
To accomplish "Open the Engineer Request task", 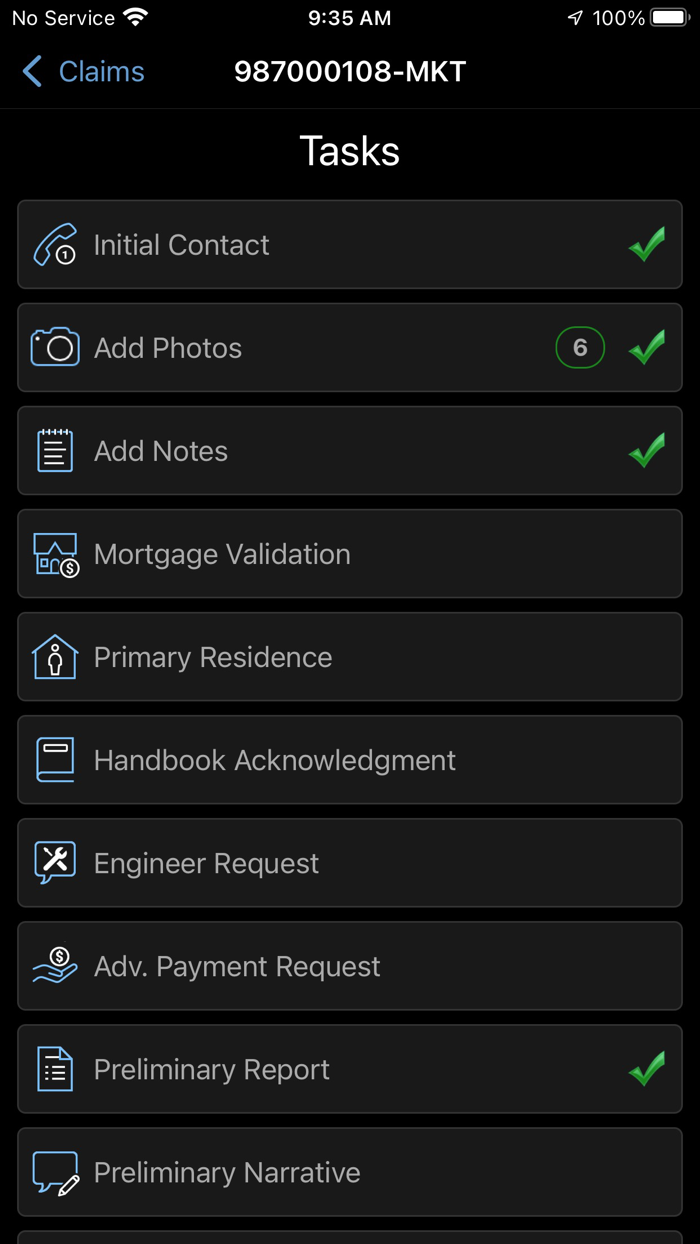I will (x=350, y=863).
